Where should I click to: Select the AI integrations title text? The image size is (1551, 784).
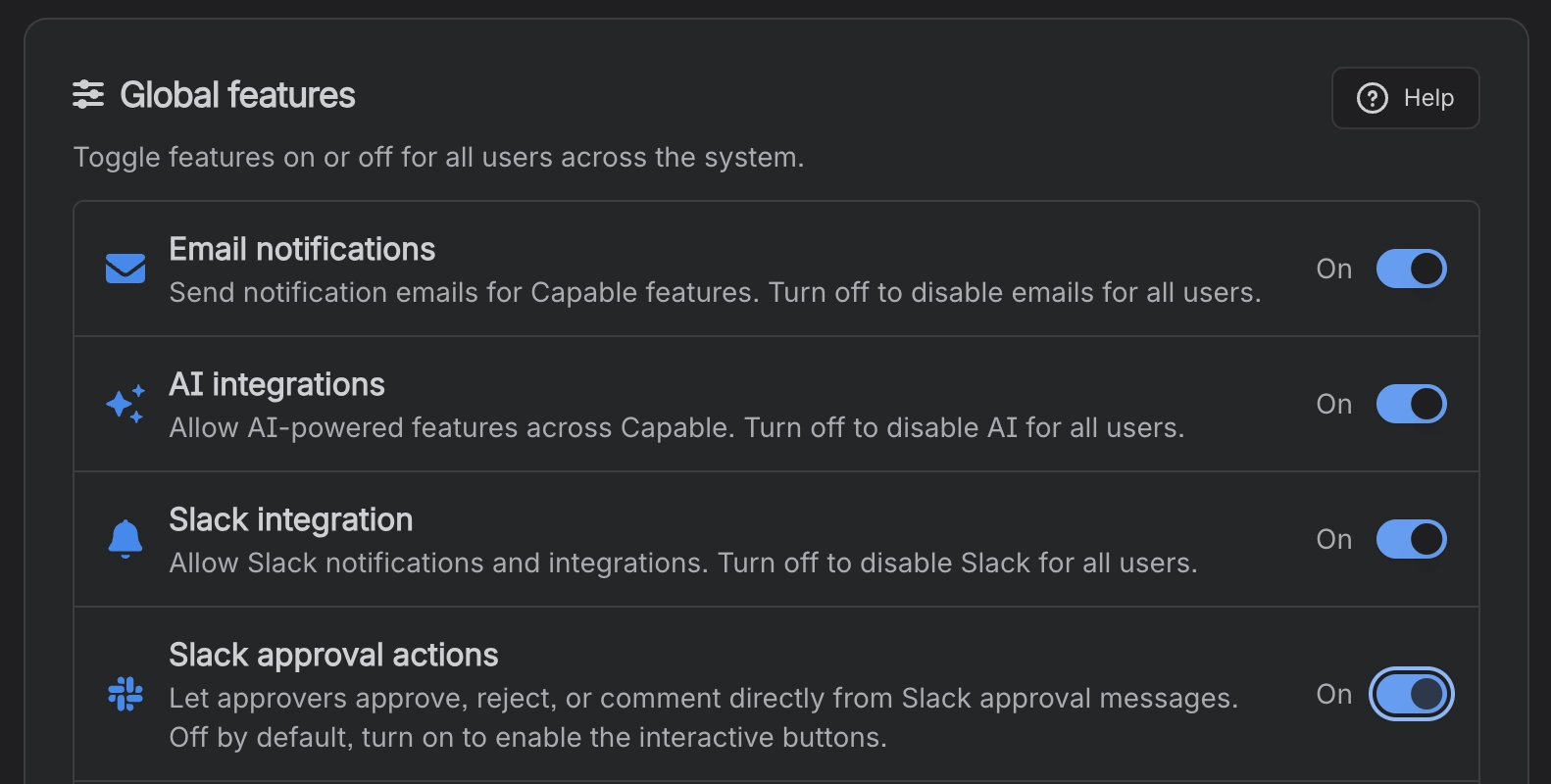pos(276,384)
